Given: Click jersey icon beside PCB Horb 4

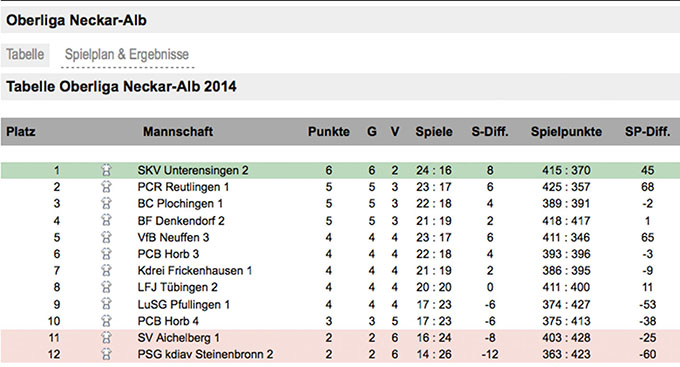Looking at the screenshot, I should [x=106, y=321].
